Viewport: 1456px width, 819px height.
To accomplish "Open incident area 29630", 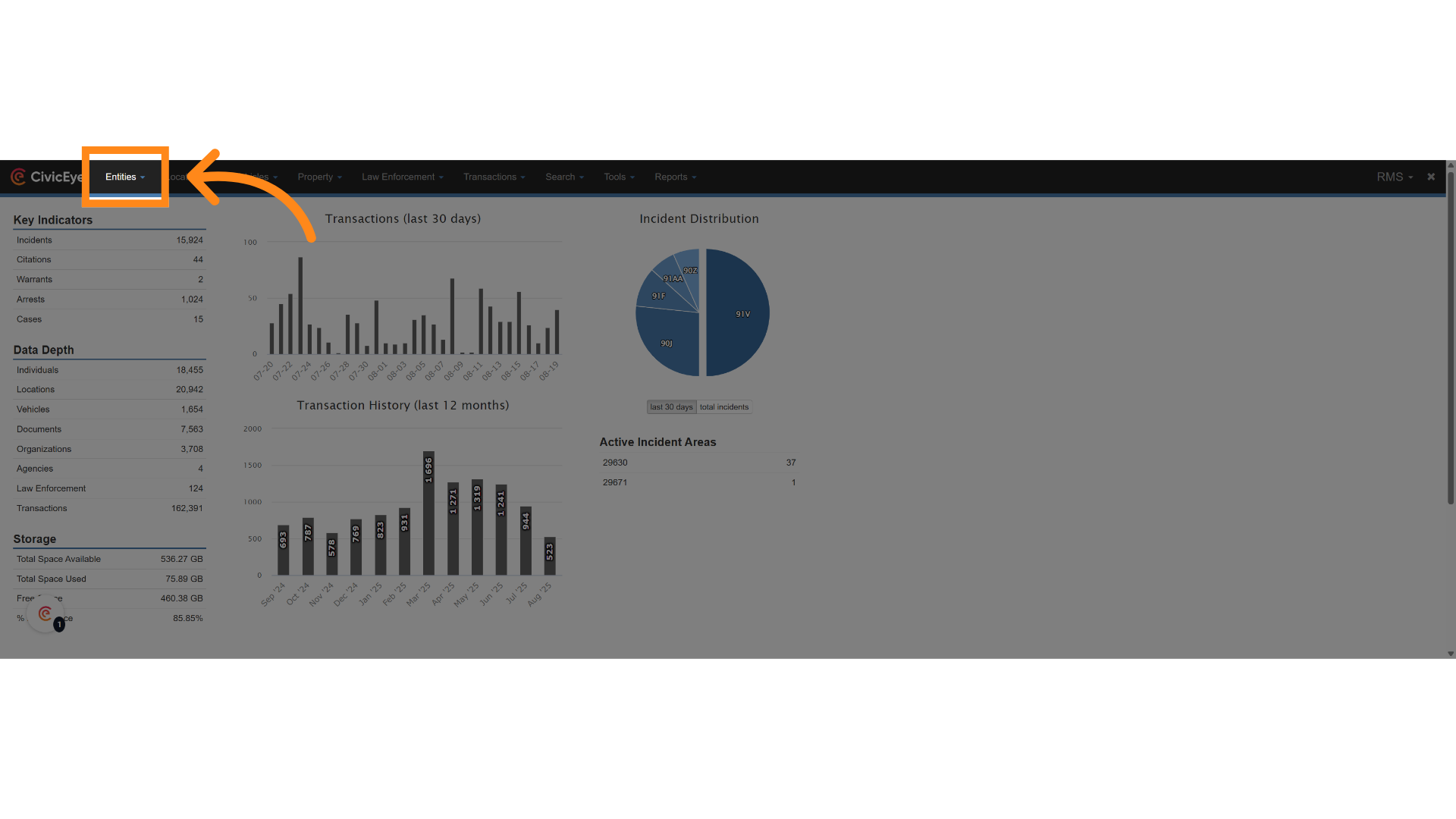I will point(615,463).
